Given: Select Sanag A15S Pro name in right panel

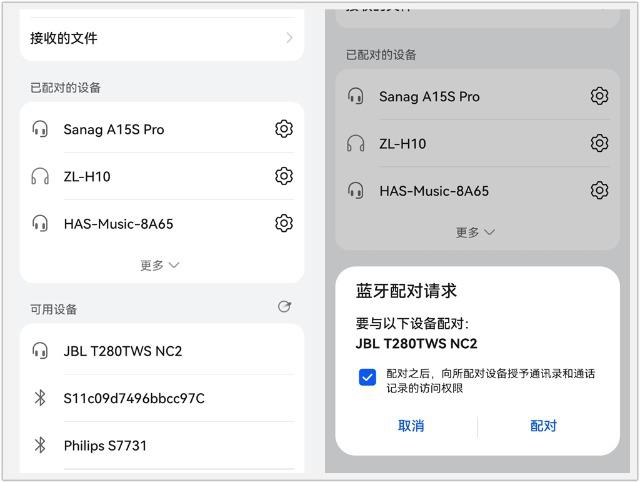Looking at the screenshot, I should coord(429,97).
